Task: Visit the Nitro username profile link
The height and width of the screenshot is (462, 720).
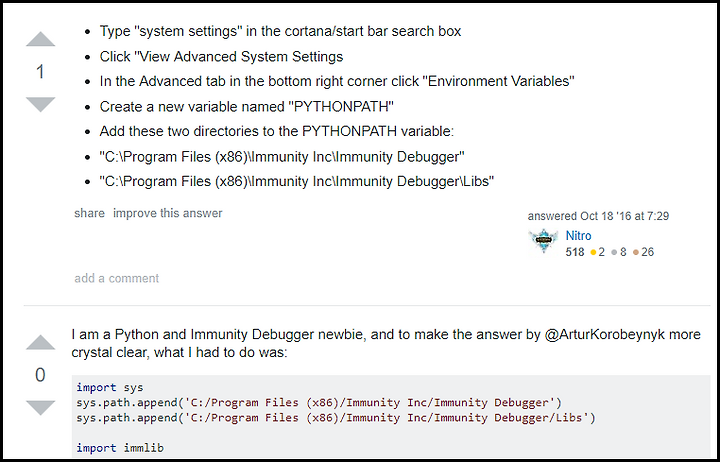Action: 578,236
